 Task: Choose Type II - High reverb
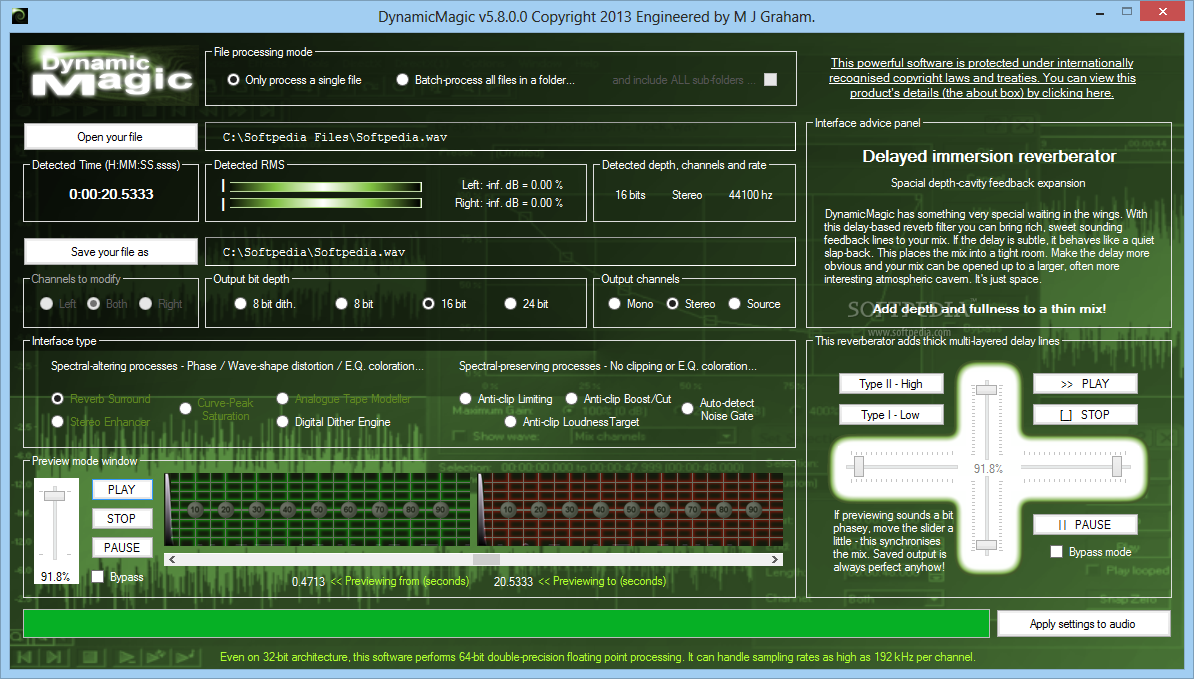(891, 384)
